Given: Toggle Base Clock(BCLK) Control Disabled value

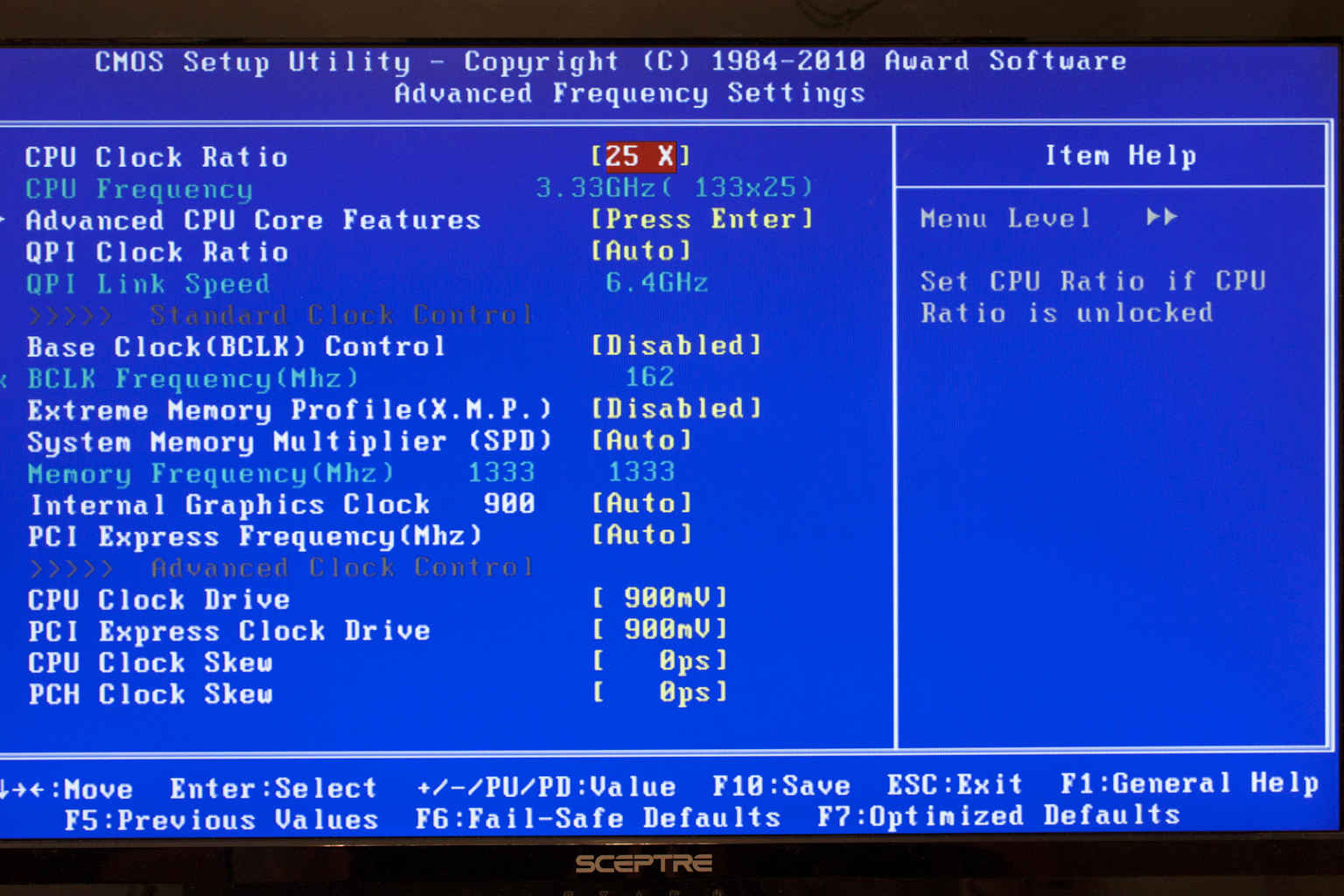Looking at the screenshot, I should 676,346.
